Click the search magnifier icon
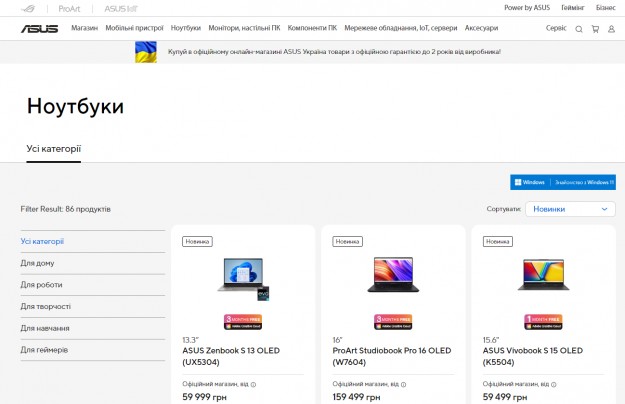 [579, 29]
